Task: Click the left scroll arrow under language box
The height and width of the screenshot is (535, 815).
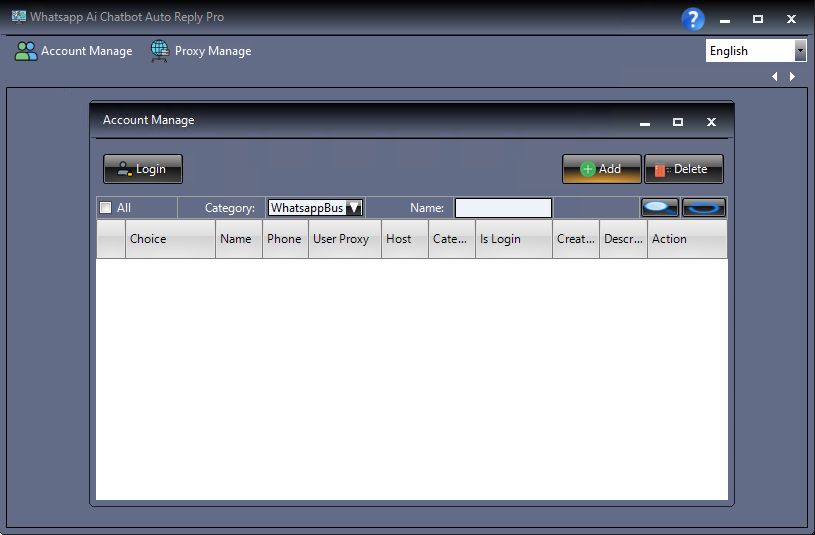Action: click(774, 76)
